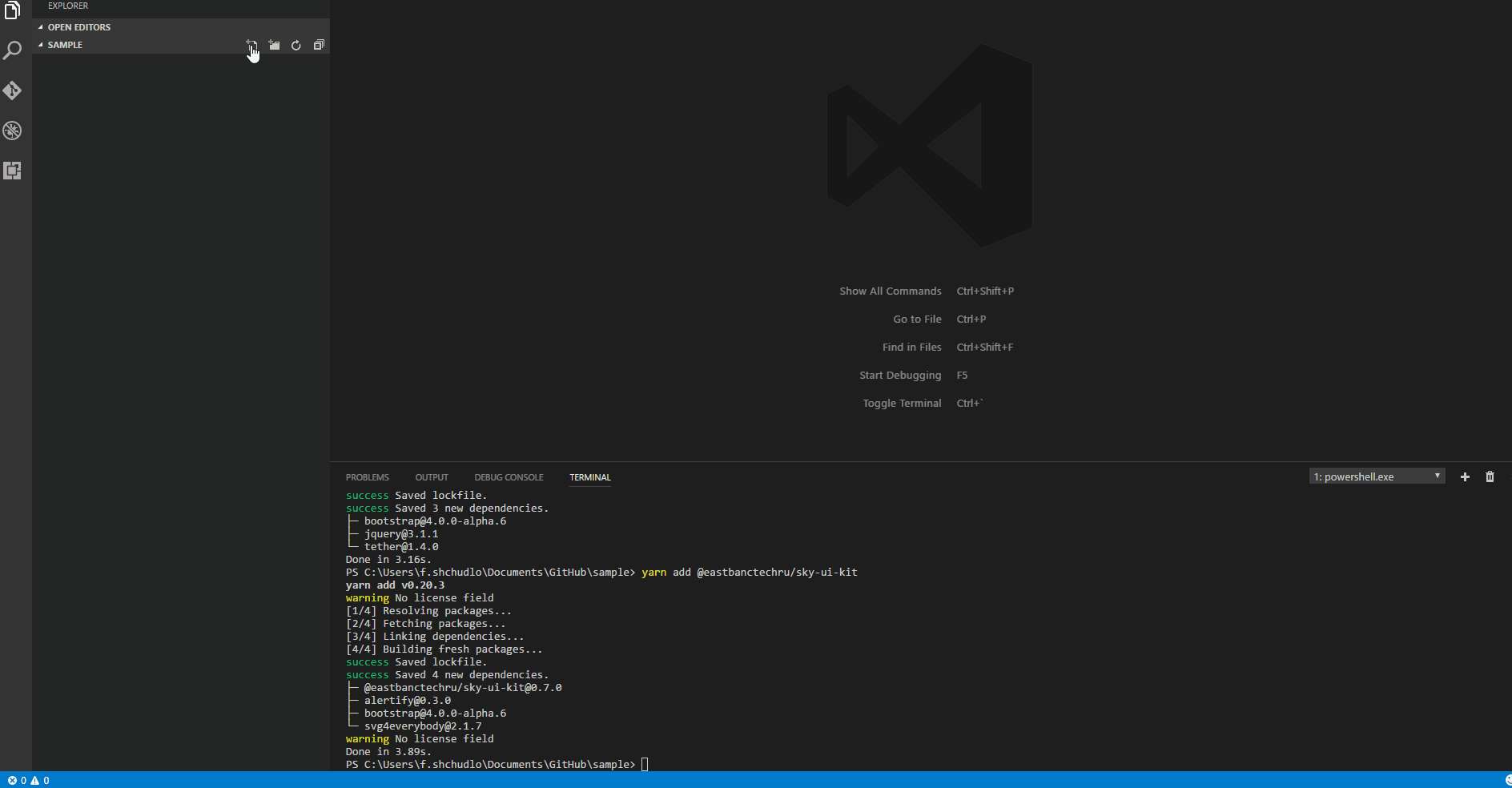
Task: Click 'Go to File' hint text
Action: pos(917,320)
